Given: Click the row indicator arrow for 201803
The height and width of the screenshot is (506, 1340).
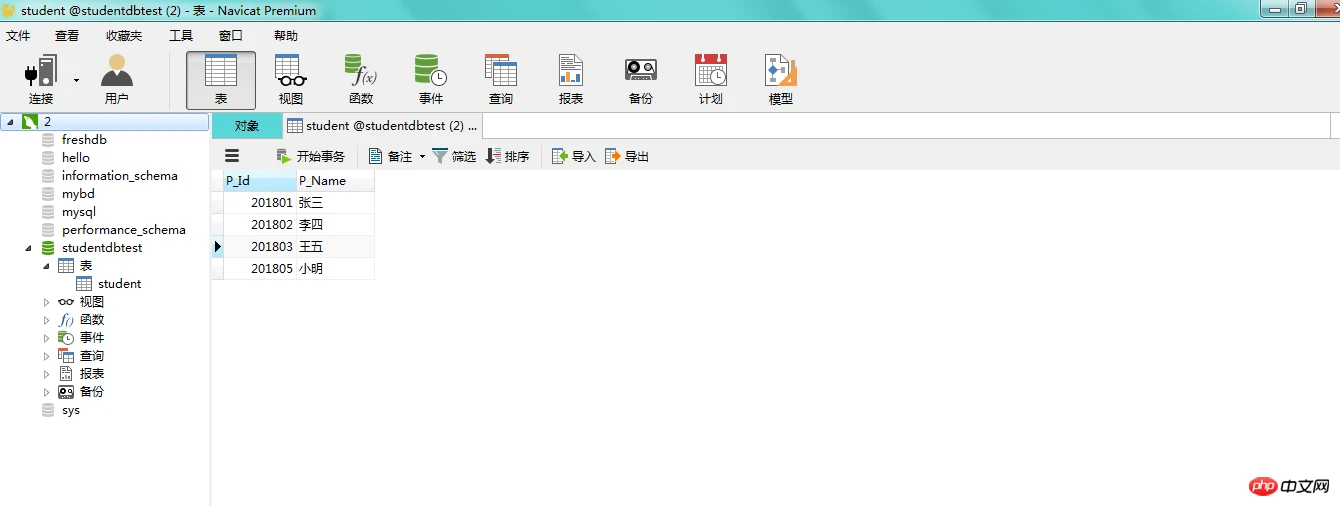Looking at the screenshot, I should [x=218, y=246].
